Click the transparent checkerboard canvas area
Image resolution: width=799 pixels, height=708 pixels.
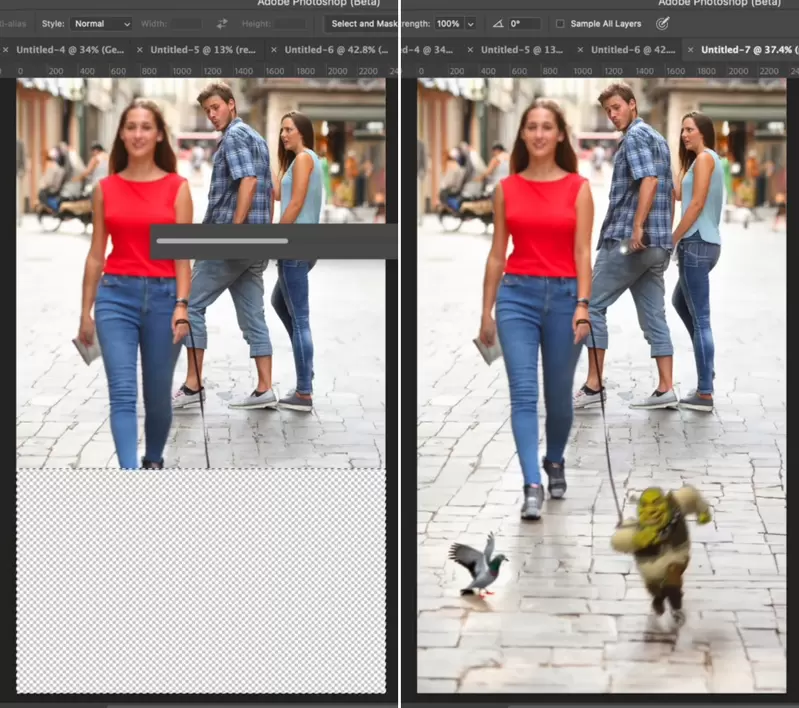[x=200, y=580]
